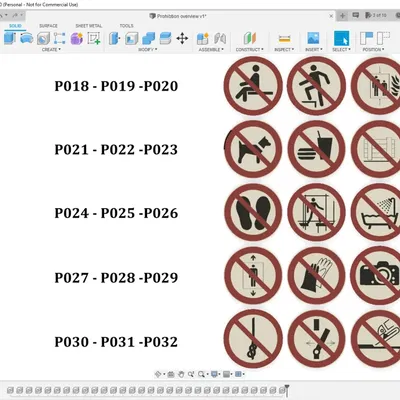Expand the CONSTRUCT dropdown menu
Image resolution: width=400 pixels, height=400 pixels.
click(249, 50)
